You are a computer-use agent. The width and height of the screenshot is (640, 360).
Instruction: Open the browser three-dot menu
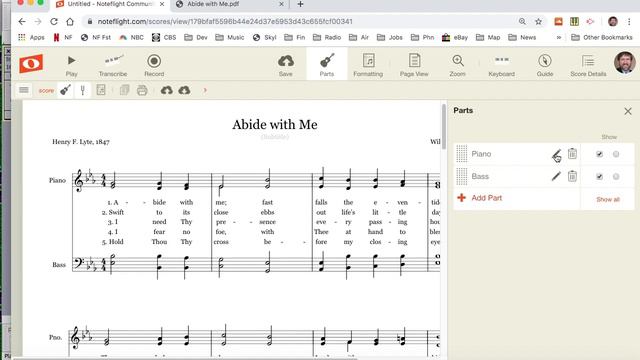tap(629, 22)
